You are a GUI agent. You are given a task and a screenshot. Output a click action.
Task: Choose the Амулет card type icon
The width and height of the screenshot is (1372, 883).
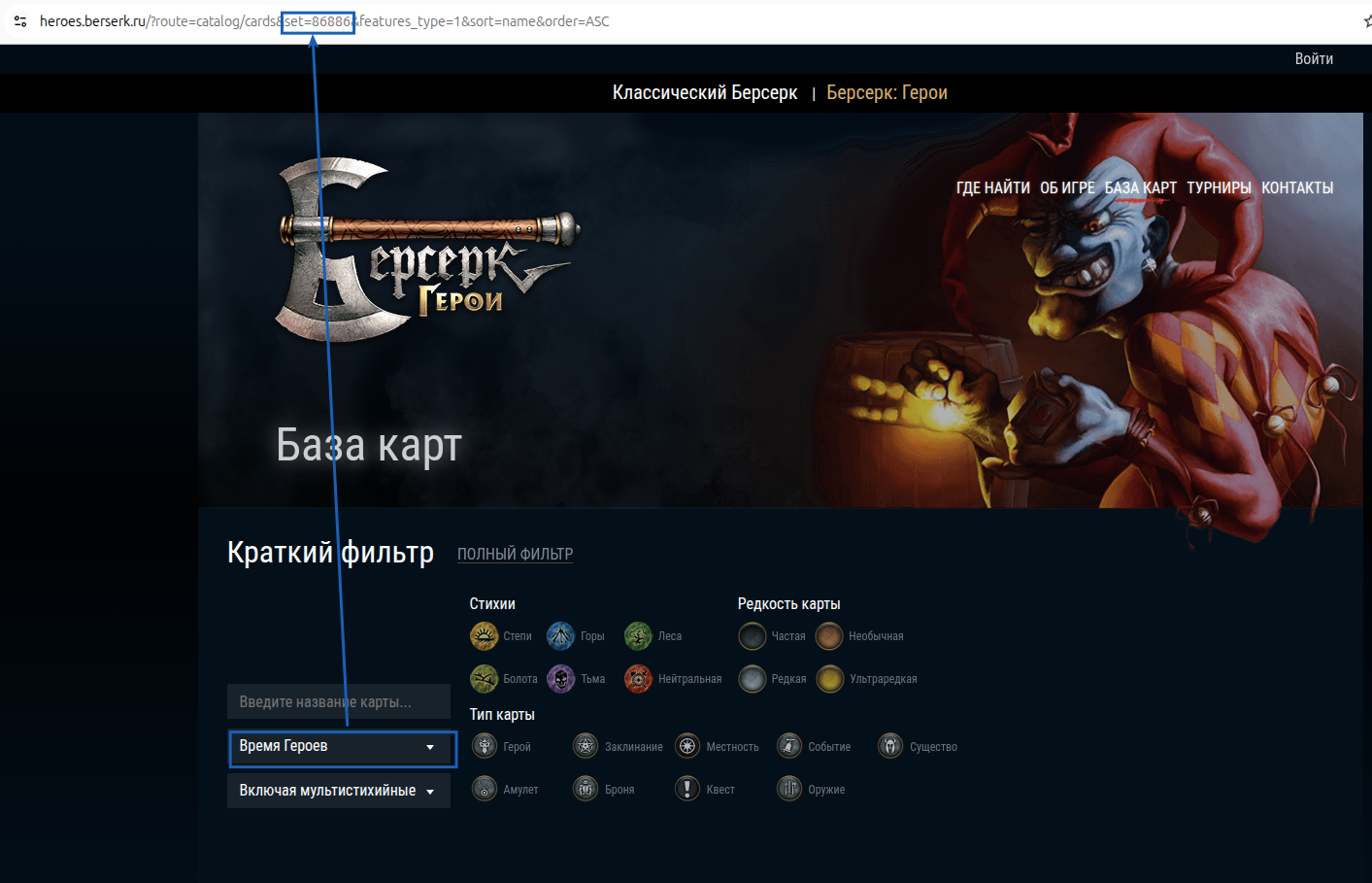click(x=485, y=789)
